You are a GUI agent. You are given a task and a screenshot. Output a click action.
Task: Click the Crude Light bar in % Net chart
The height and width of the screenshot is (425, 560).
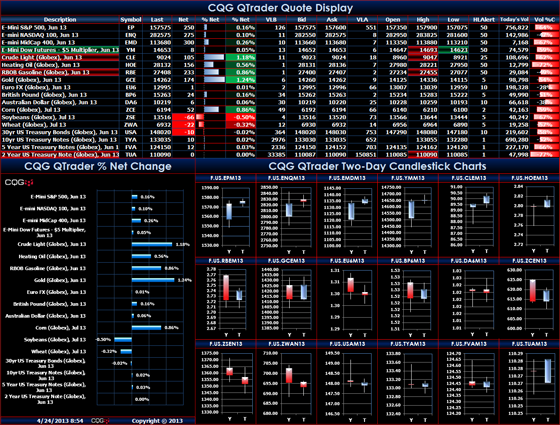point(152,244)
